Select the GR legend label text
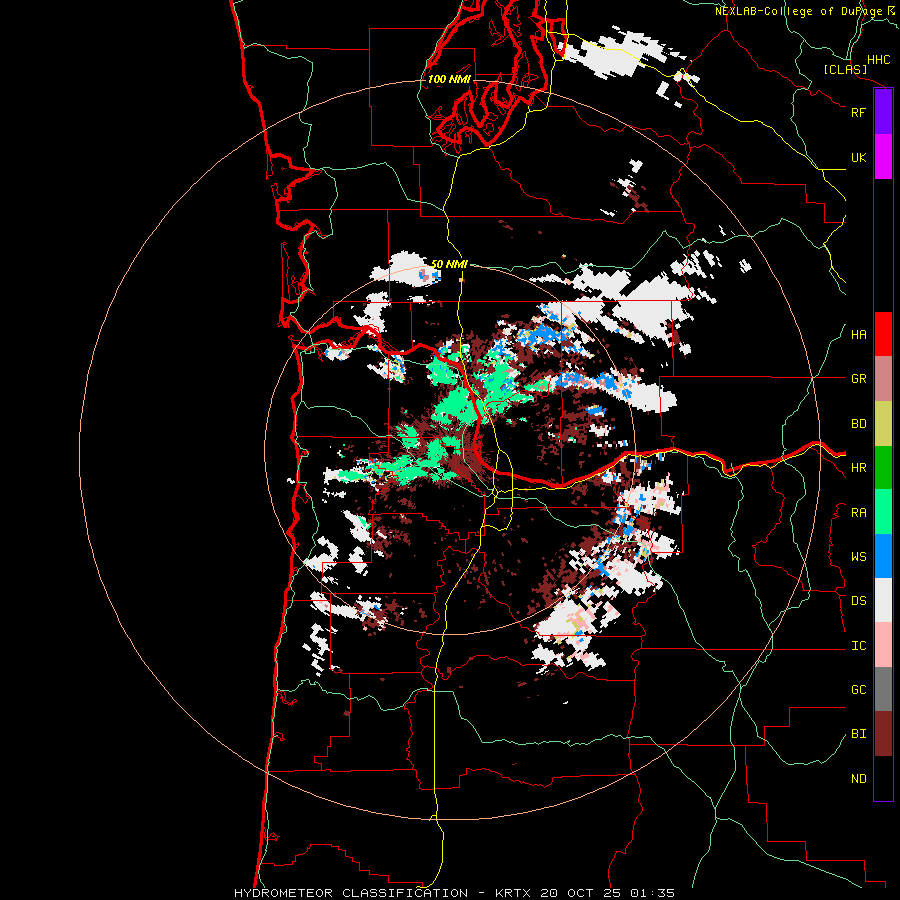The height and width of the screenshot is (900, 900). [x=858, y=379]
